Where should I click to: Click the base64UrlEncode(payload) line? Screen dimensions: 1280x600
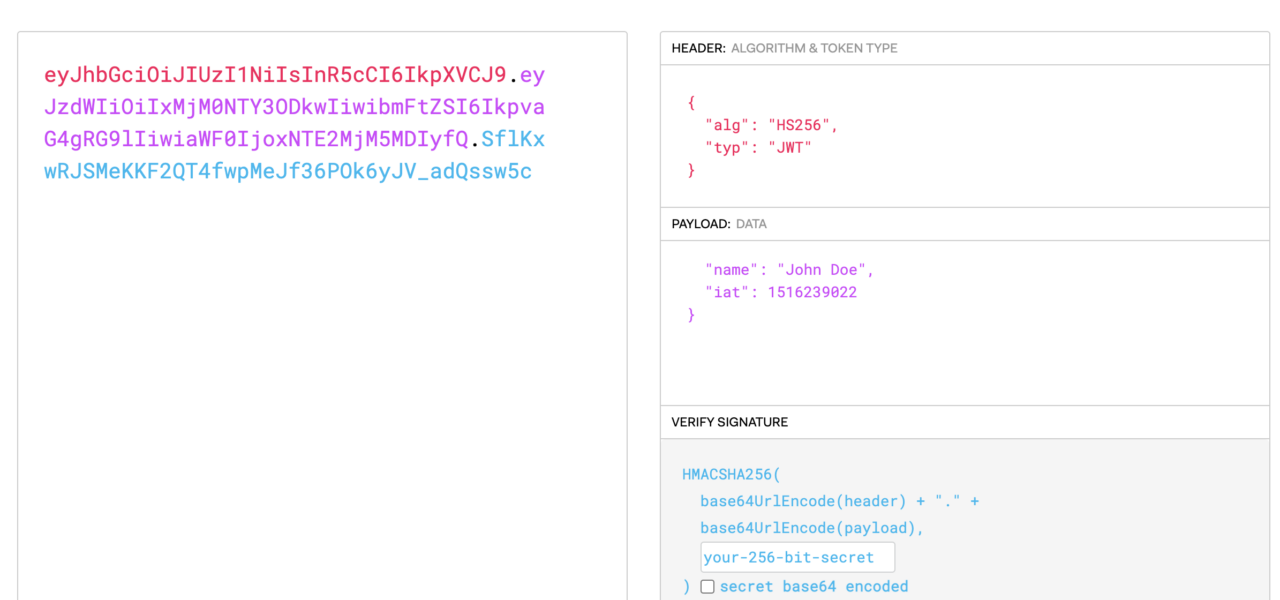click(x=811, y=528)
